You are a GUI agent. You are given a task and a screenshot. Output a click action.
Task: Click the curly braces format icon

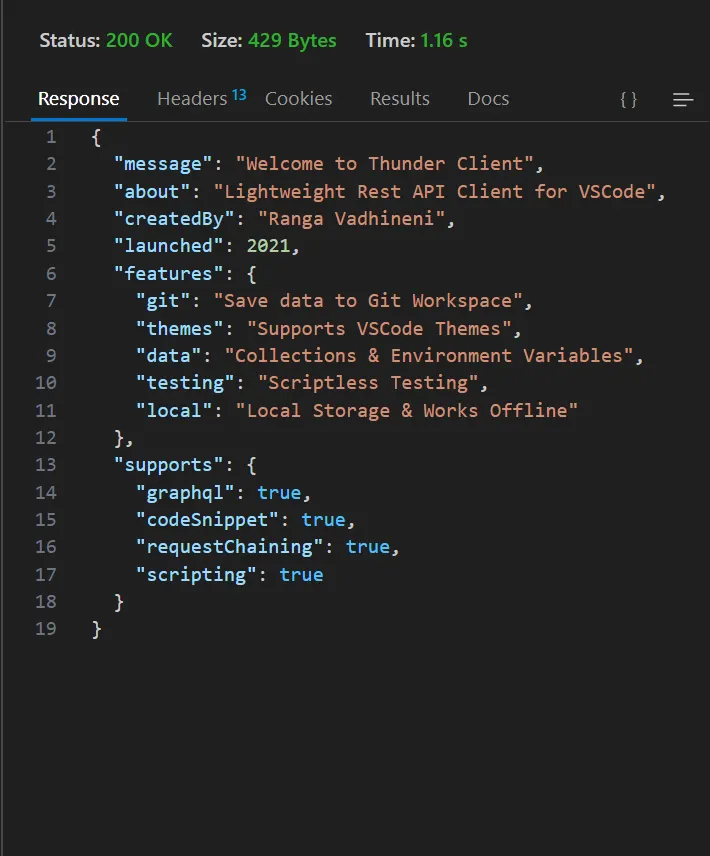(628, 99)
